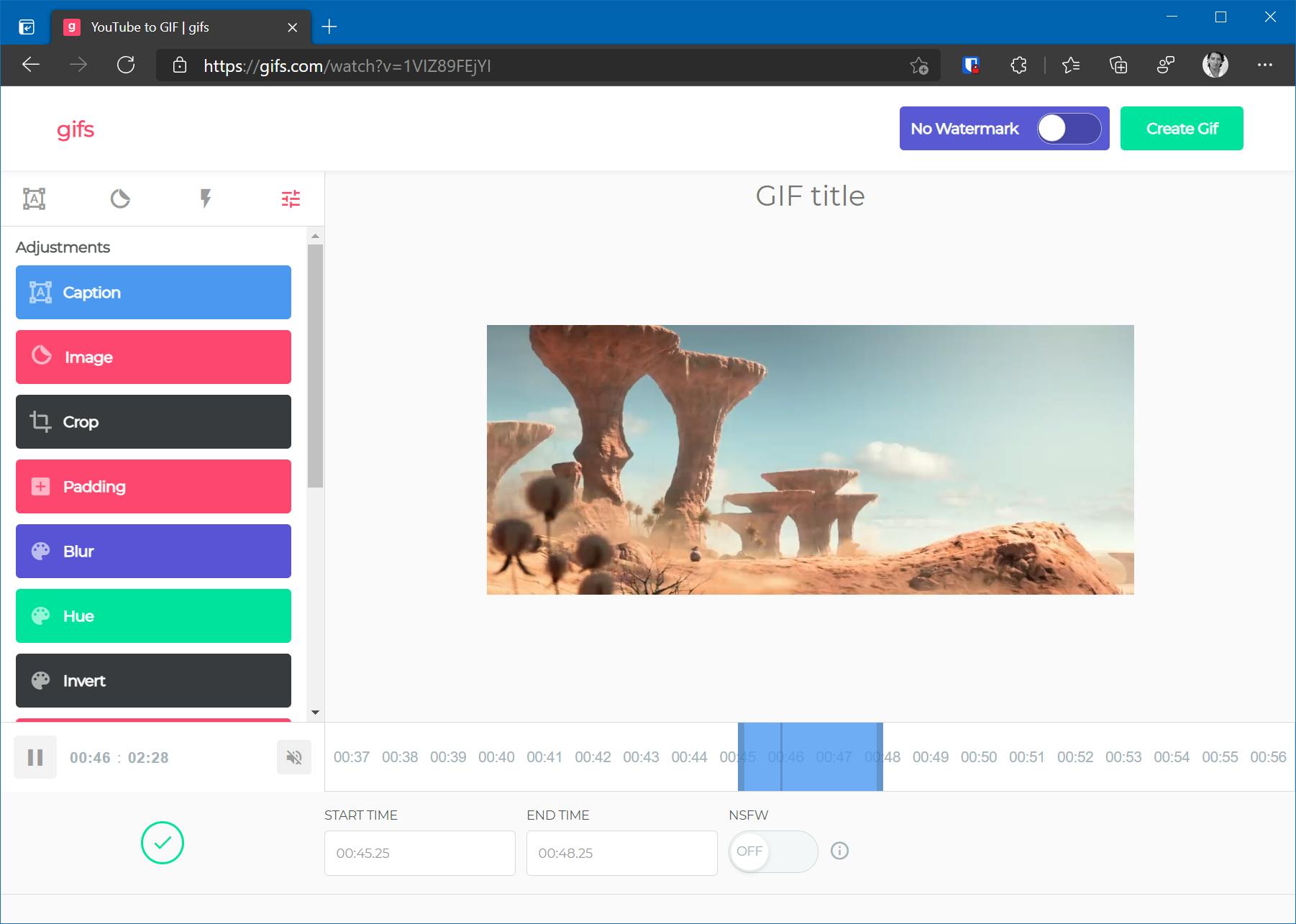The height and width of the screenshot is (924, 1296).
Task: Apply the Invert adjustment
Action: point(153,680)
